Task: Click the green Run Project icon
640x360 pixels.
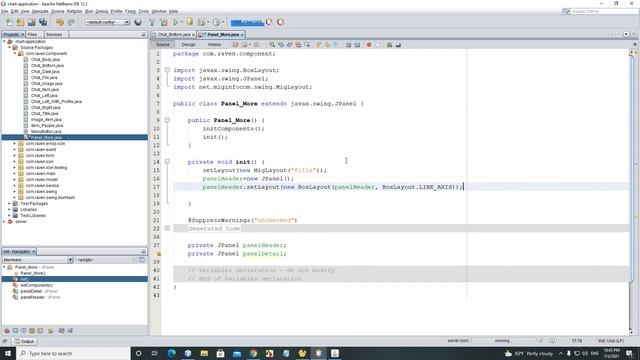Action: pos(176,22)
